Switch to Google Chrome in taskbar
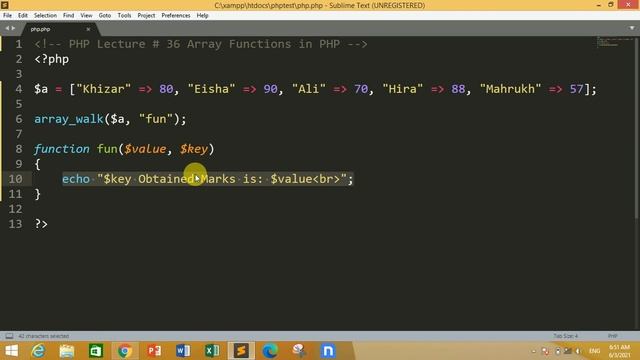This screenshot has height=360, width=640. click(x=125, y=351)
